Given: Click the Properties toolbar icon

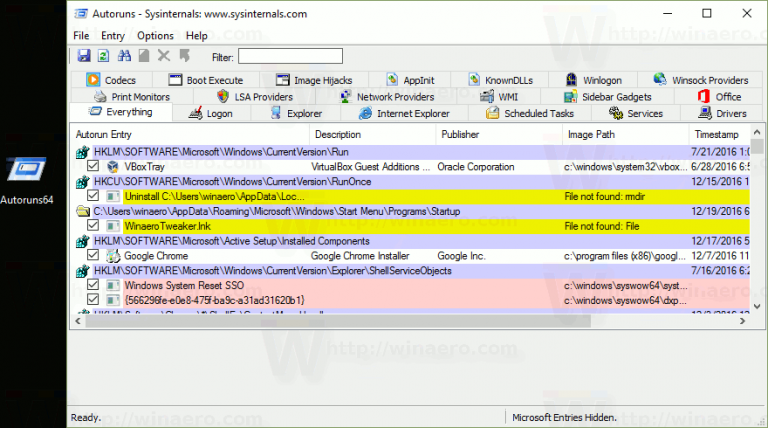Looking at the screenshot, I should point(144,56).
